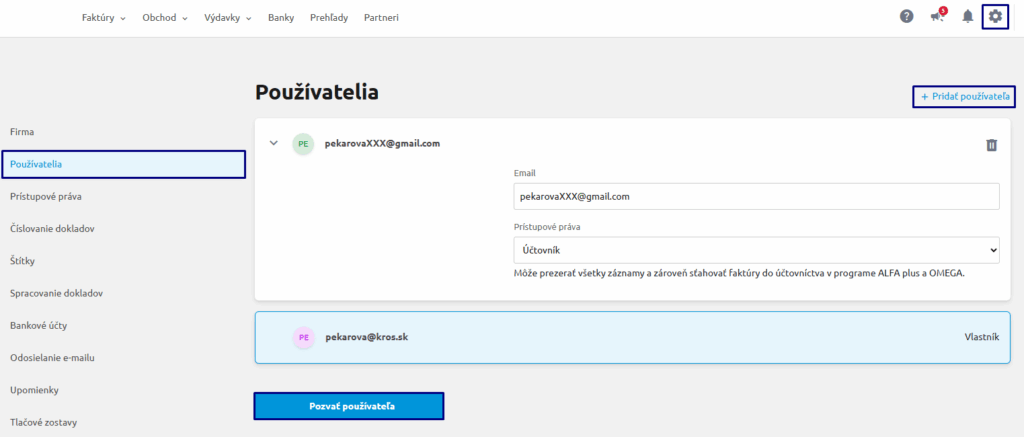Go to Banky in top navigation
Image resolution: width=1024 pixels, height=437 pixels.
(x=281, y=18)
